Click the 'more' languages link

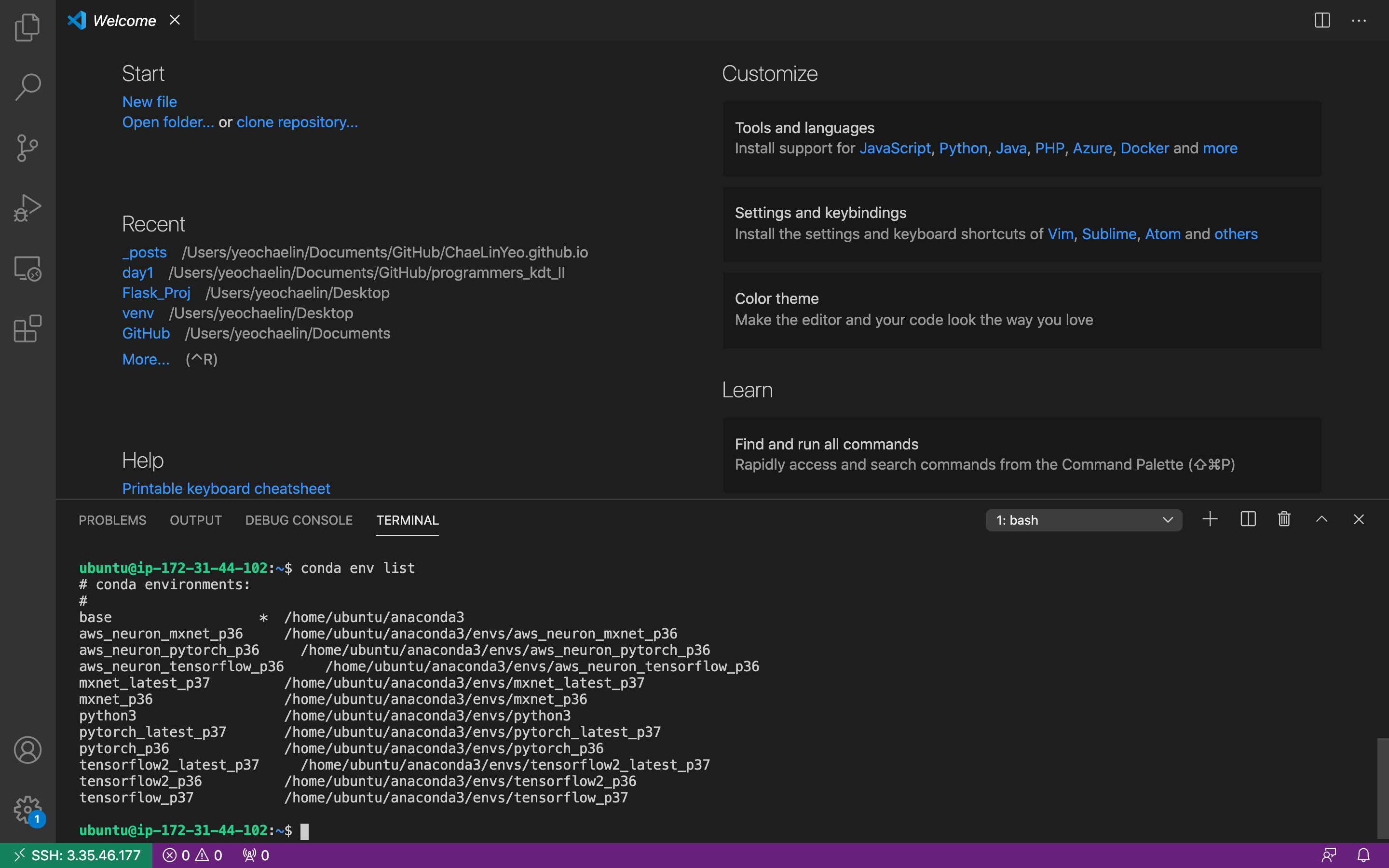tap(1220, 148)
